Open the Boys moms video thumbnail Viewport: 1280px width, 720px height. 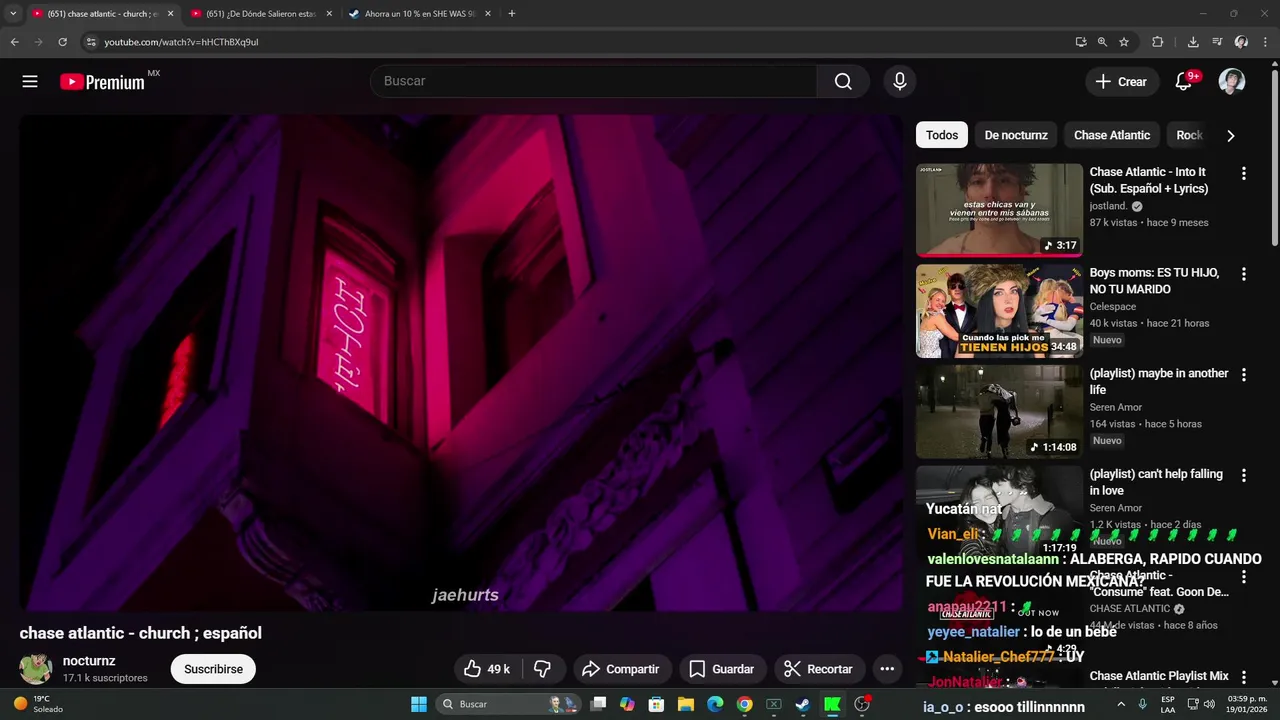pos(999,311)
